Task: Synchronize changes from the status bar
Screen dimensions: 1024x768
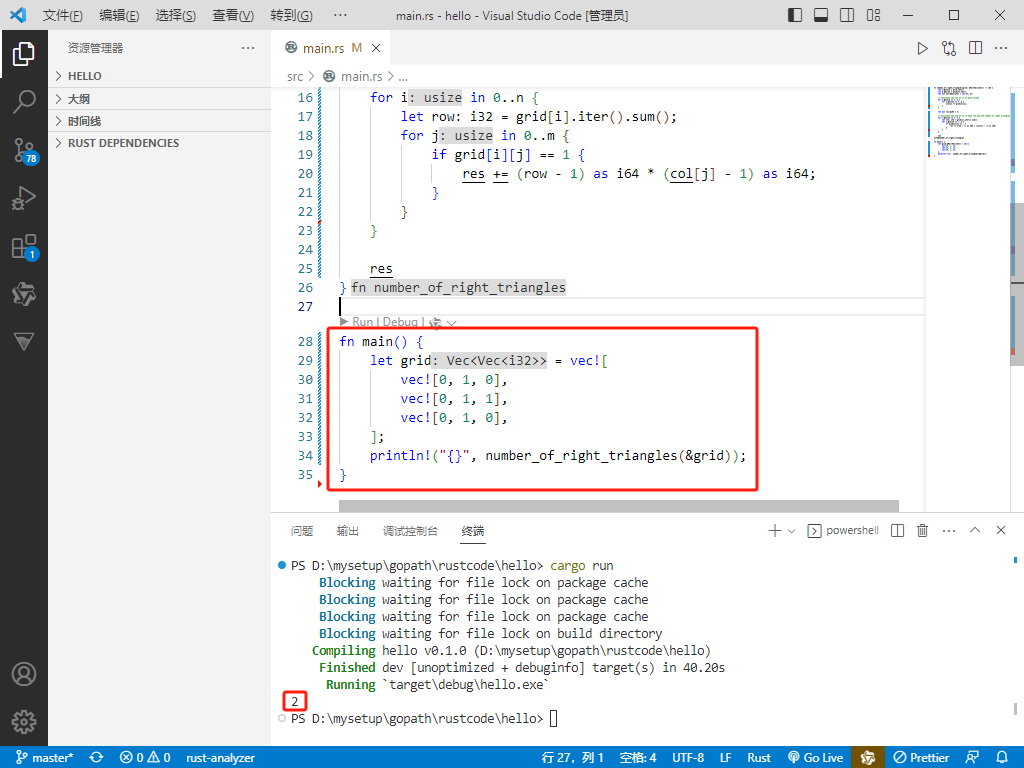Action: pyautogui.click(x=97, y=758)
